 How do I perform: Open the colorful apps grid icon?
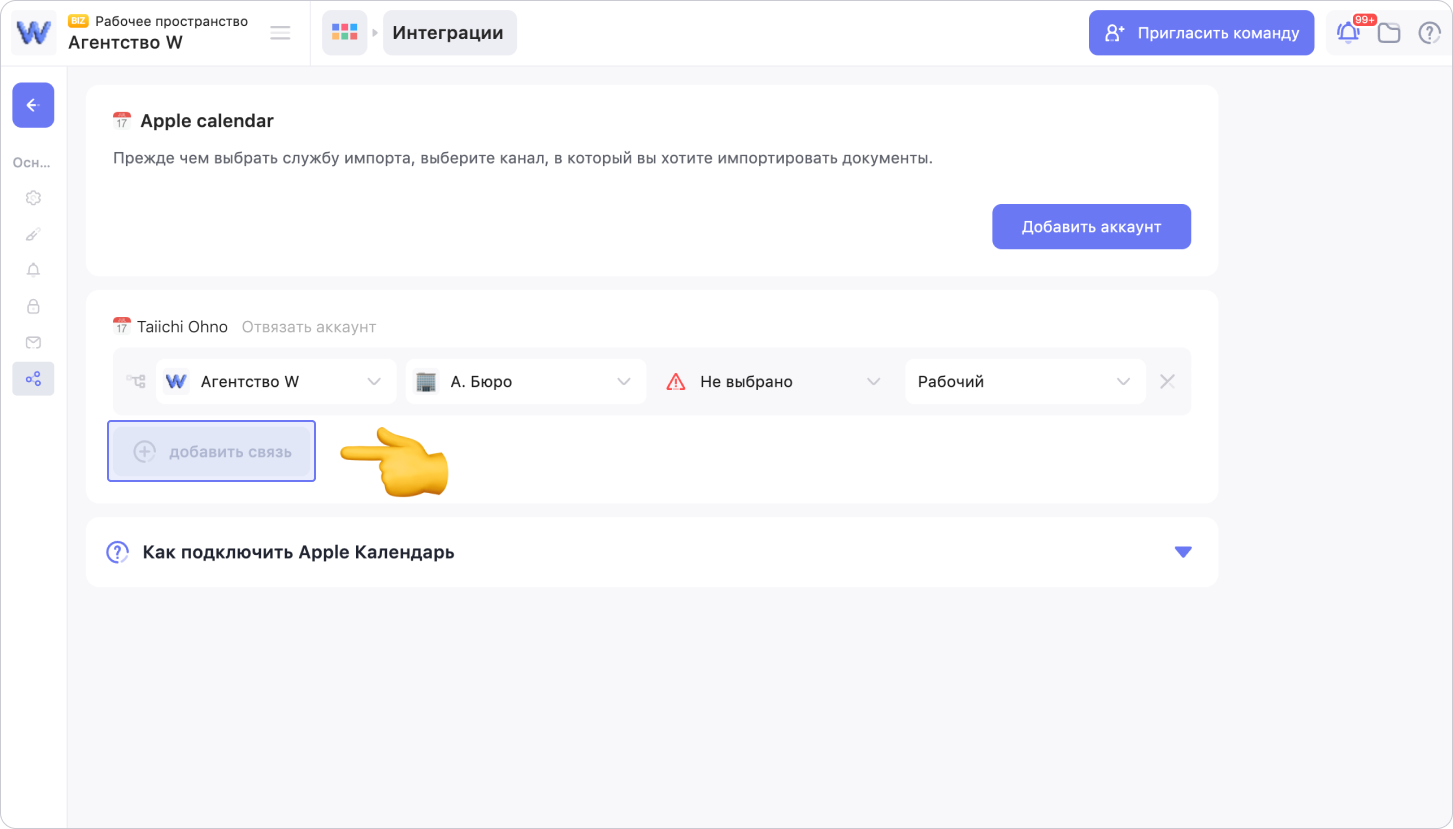(x=344, y=33)
